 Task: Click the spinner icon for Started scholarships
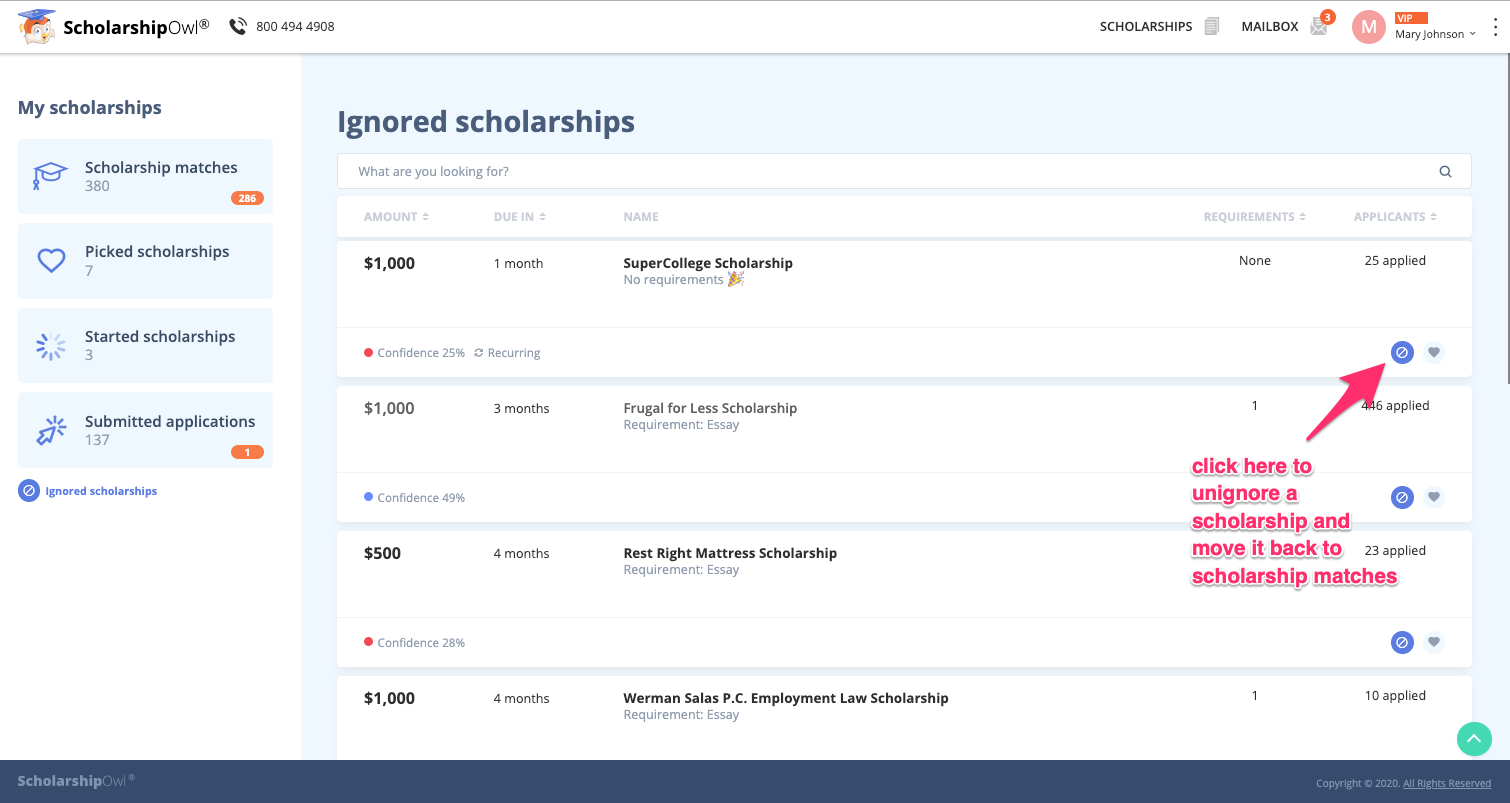[x=51, y=346]
